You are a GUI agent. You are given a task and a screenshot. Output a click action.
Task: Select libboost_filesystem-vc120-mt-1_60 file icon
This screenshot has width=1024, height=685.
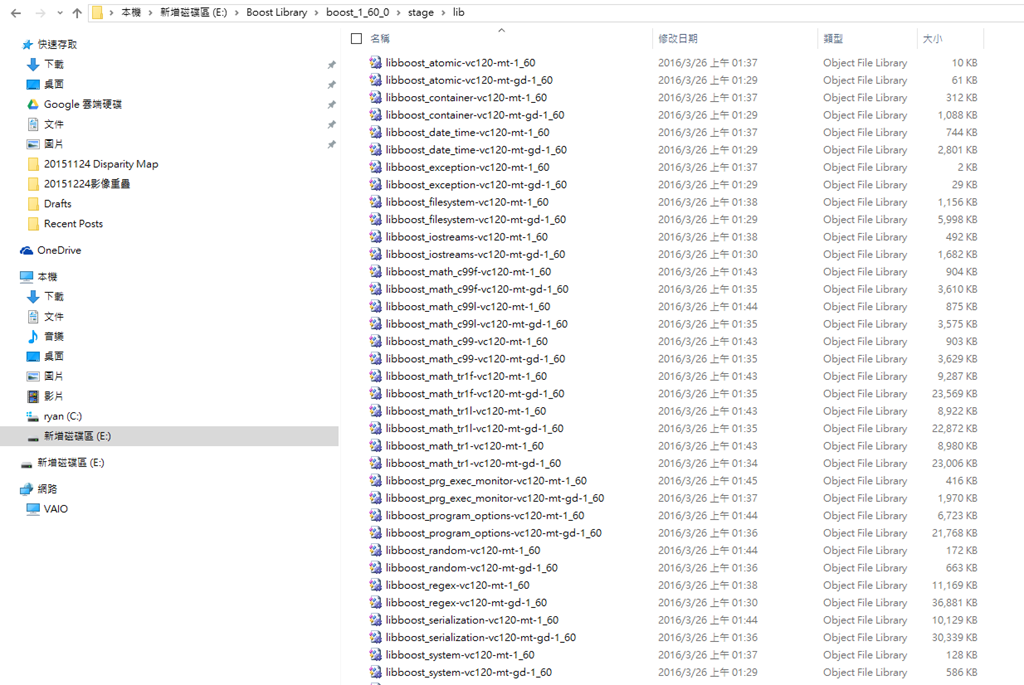click(376, 202)
